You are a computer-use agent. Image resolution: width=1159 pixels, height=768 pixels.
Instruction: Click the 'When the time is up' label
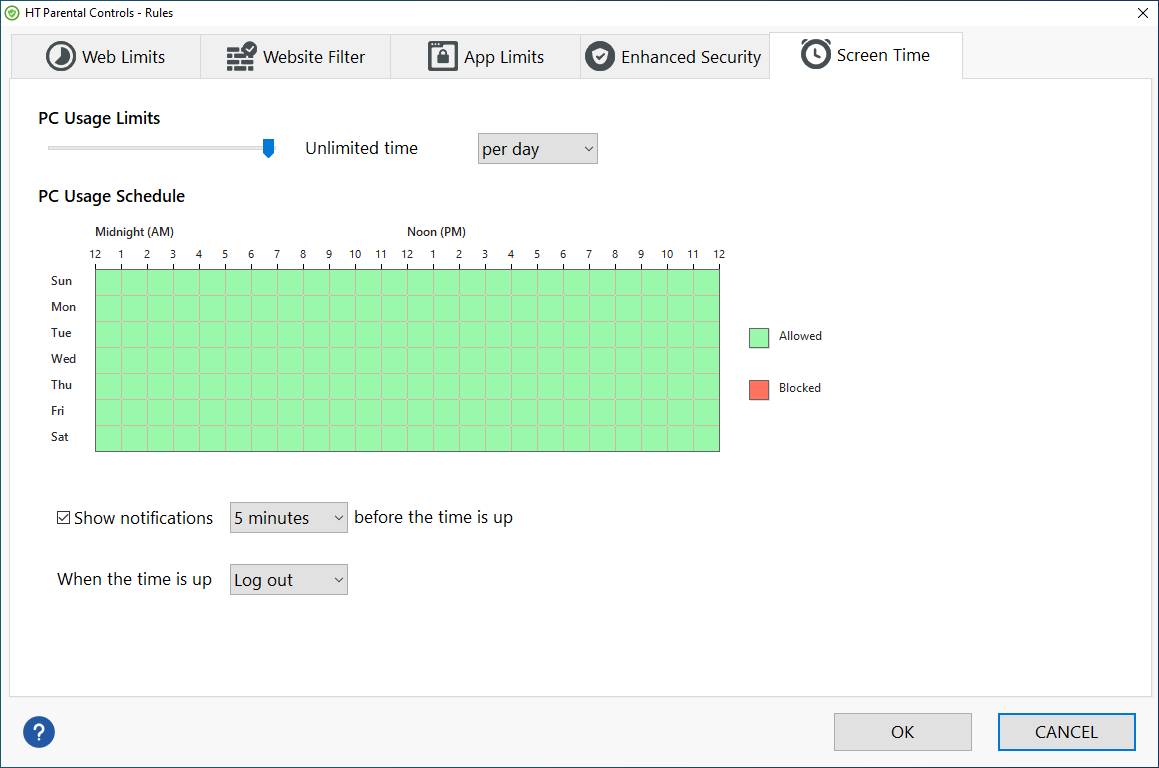[x=135, y=580]
